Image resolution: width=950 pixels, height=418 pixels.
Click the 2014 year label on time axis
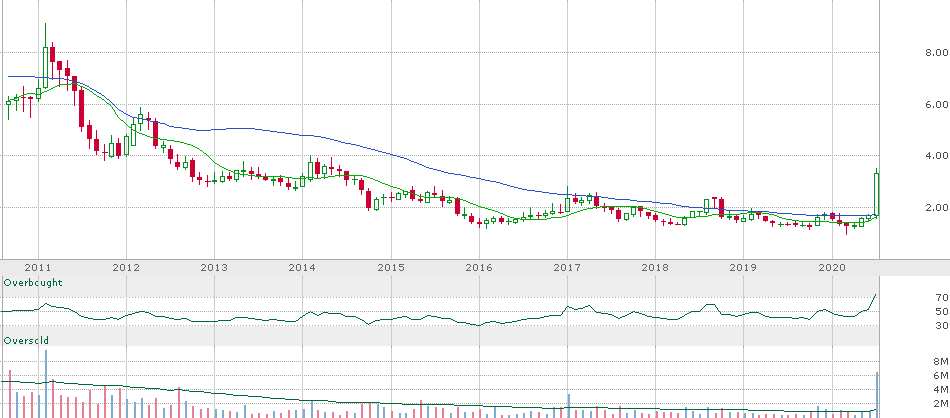point(302,267)
